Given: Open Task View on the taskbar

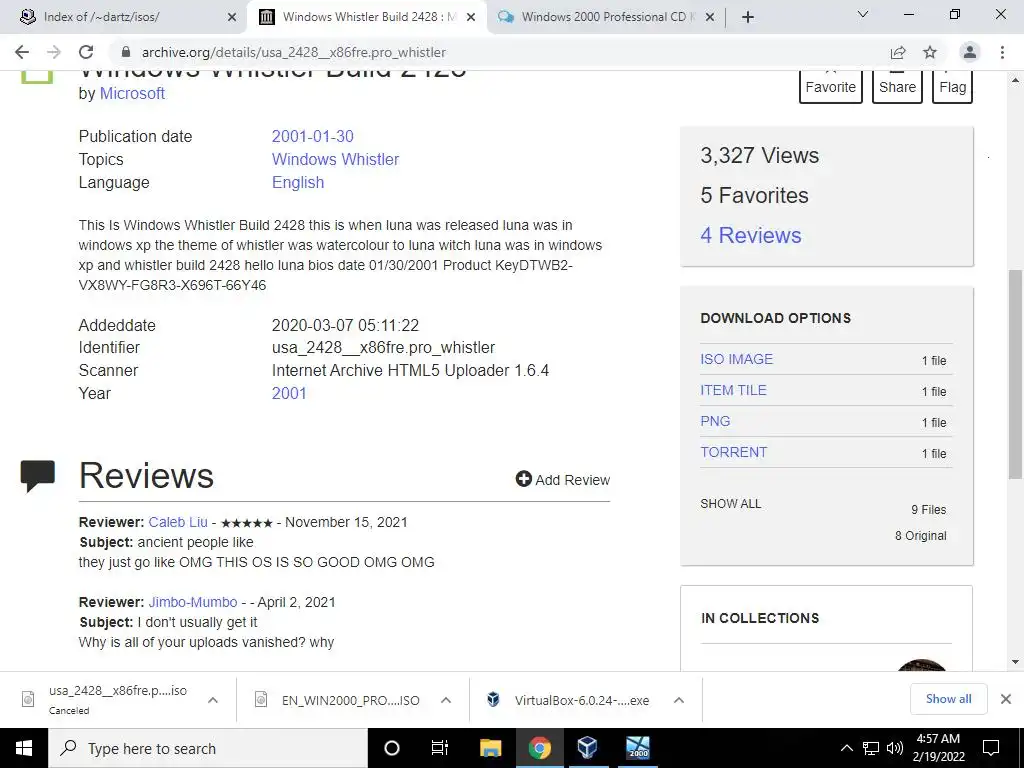Looking at the screenshot, I should coord(440,748).
